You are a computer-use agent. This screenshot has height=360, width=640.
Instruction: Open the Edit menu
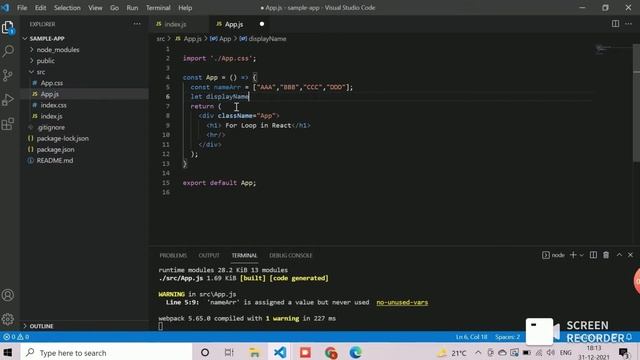coord(40,8)
